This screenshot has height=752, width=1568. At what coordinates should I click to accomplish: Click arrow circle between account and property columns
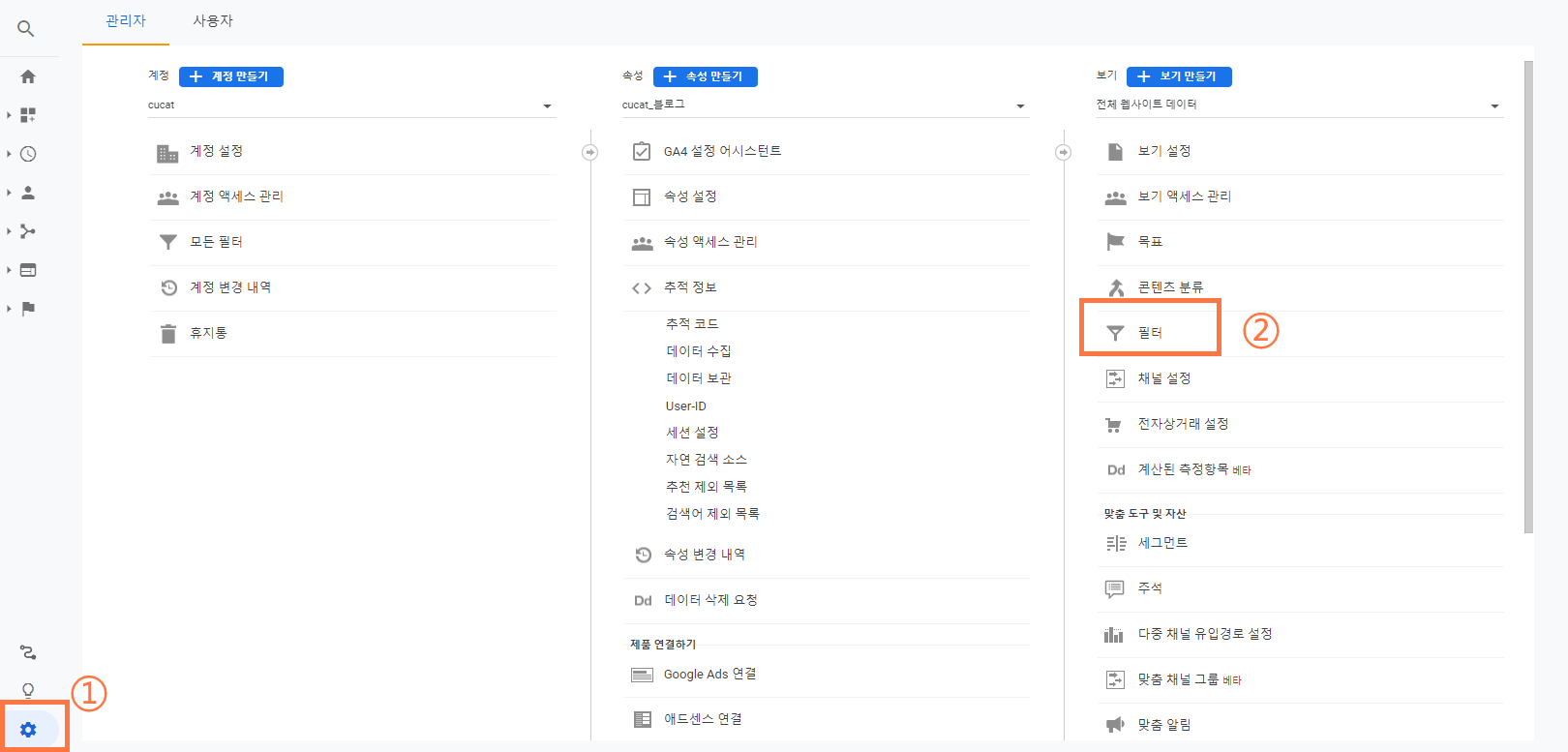coord(589,152)
